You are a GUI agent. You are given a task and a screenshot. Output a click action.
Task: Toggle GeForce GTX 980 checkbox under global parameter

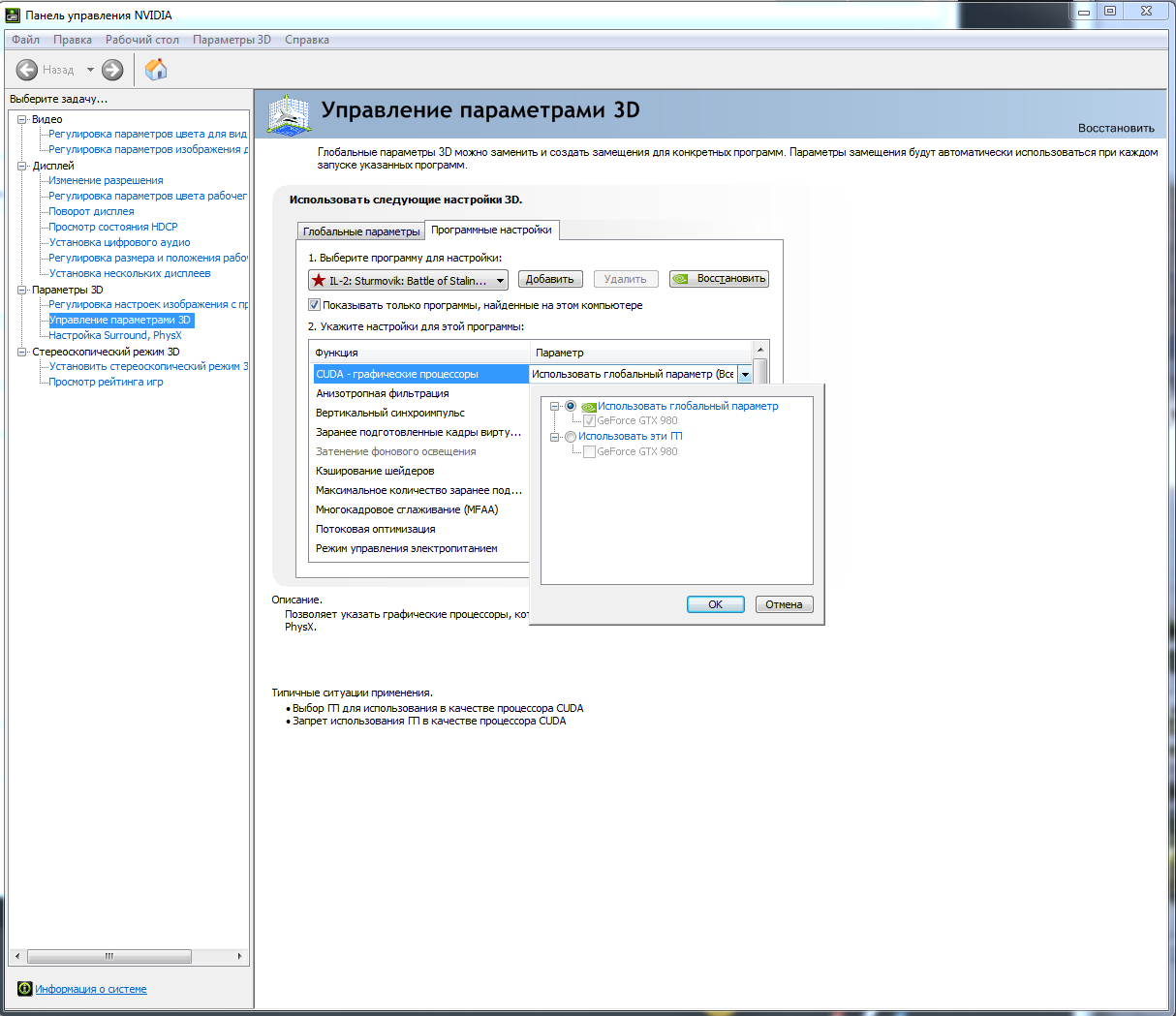pos(589,421)
